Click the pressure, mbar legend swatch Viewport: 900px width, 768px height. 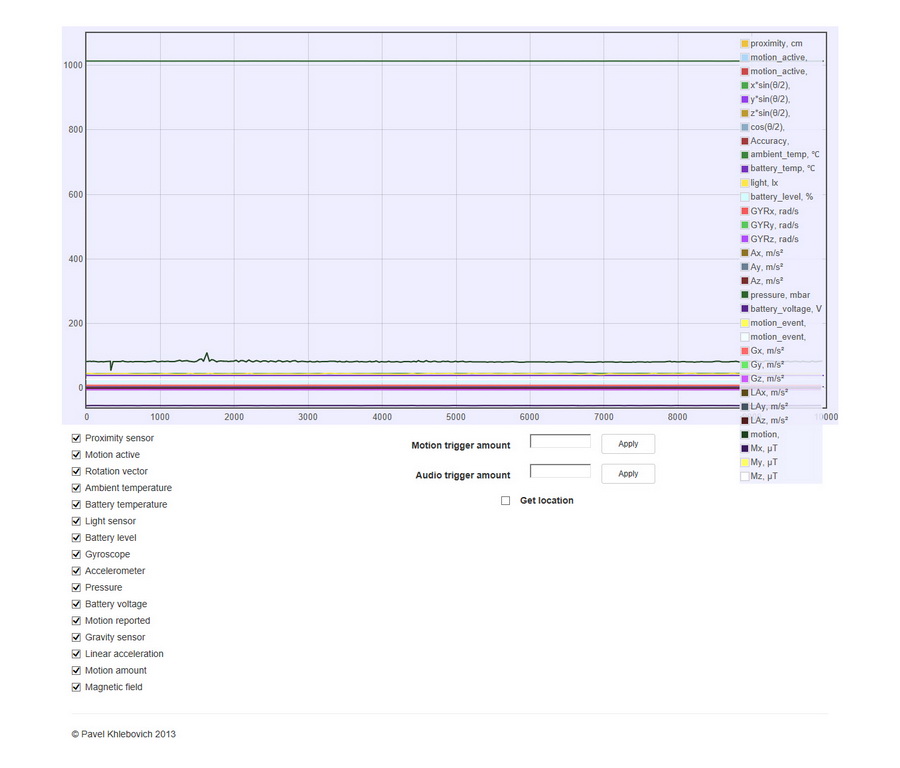coord(745,295)
